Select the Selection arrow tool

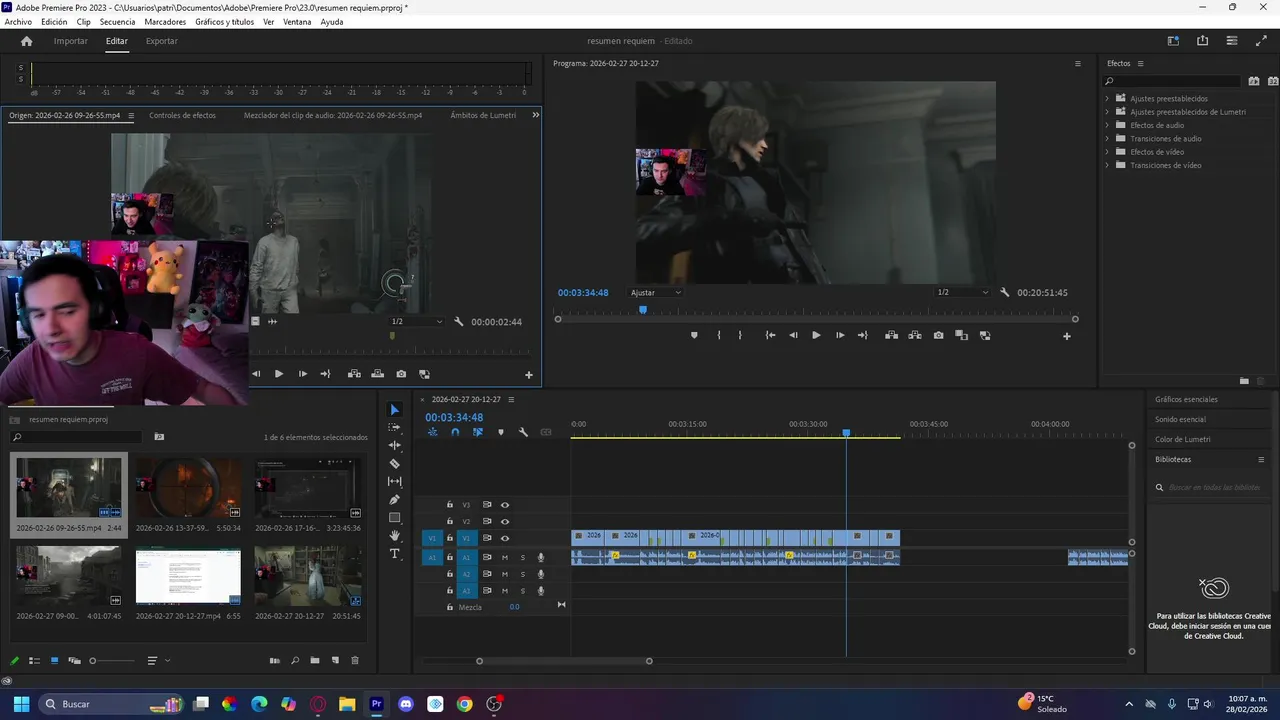click(x=394, y=410)
